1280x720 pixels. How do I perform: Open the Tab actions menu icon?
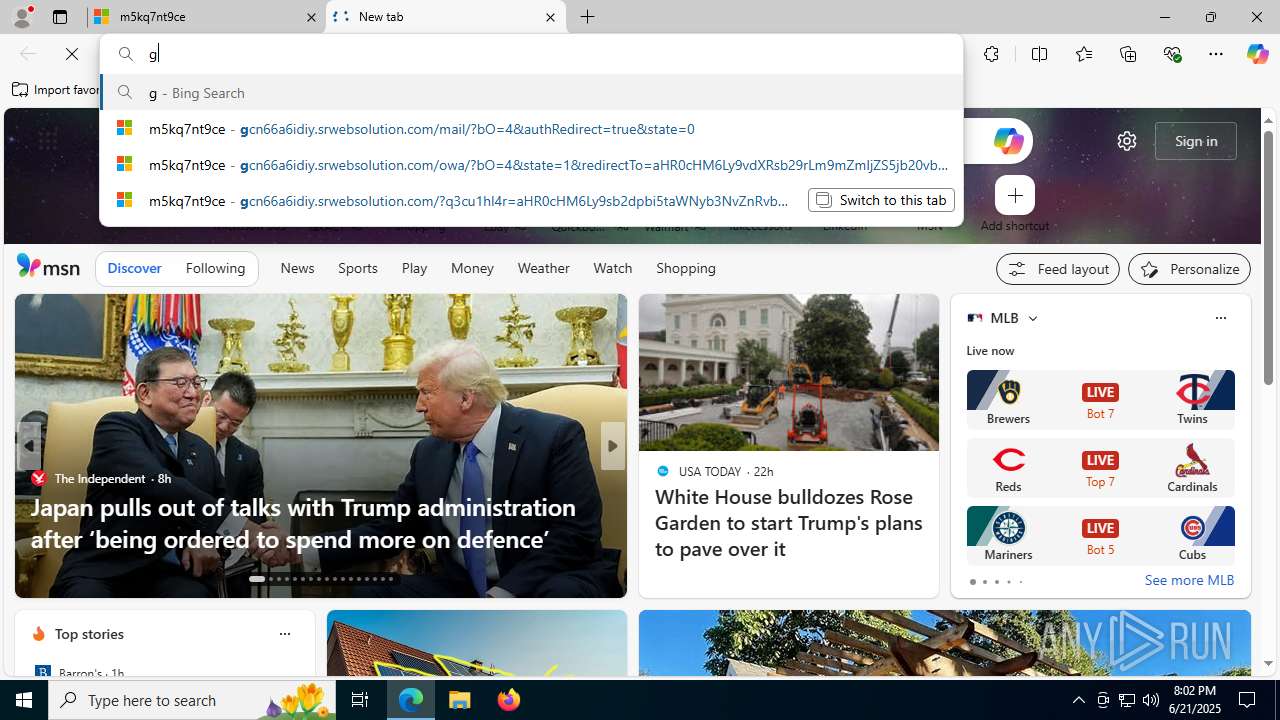[60, 17]
